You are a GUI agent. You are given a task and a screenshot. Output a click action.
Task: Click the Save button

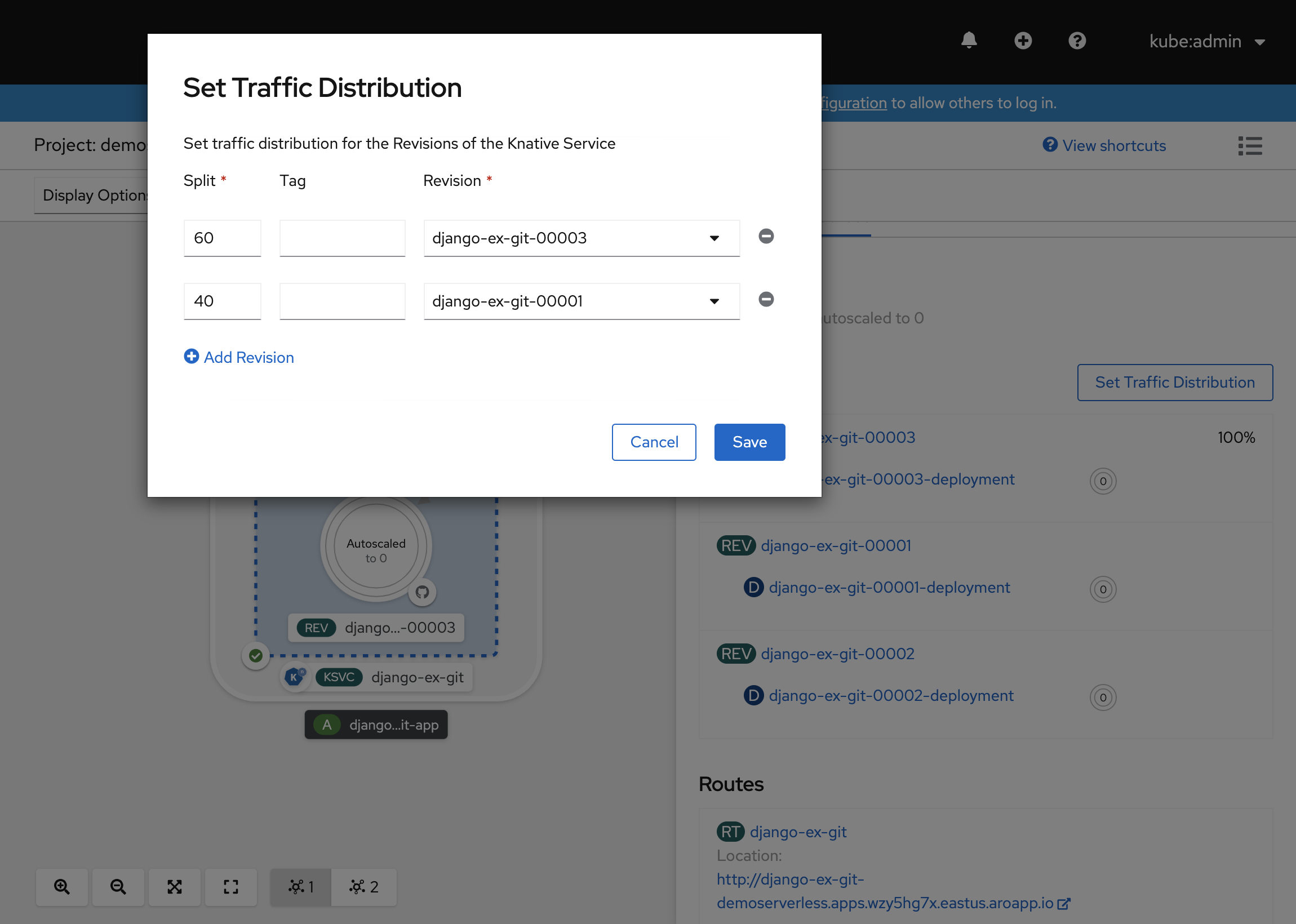[749, 442]
